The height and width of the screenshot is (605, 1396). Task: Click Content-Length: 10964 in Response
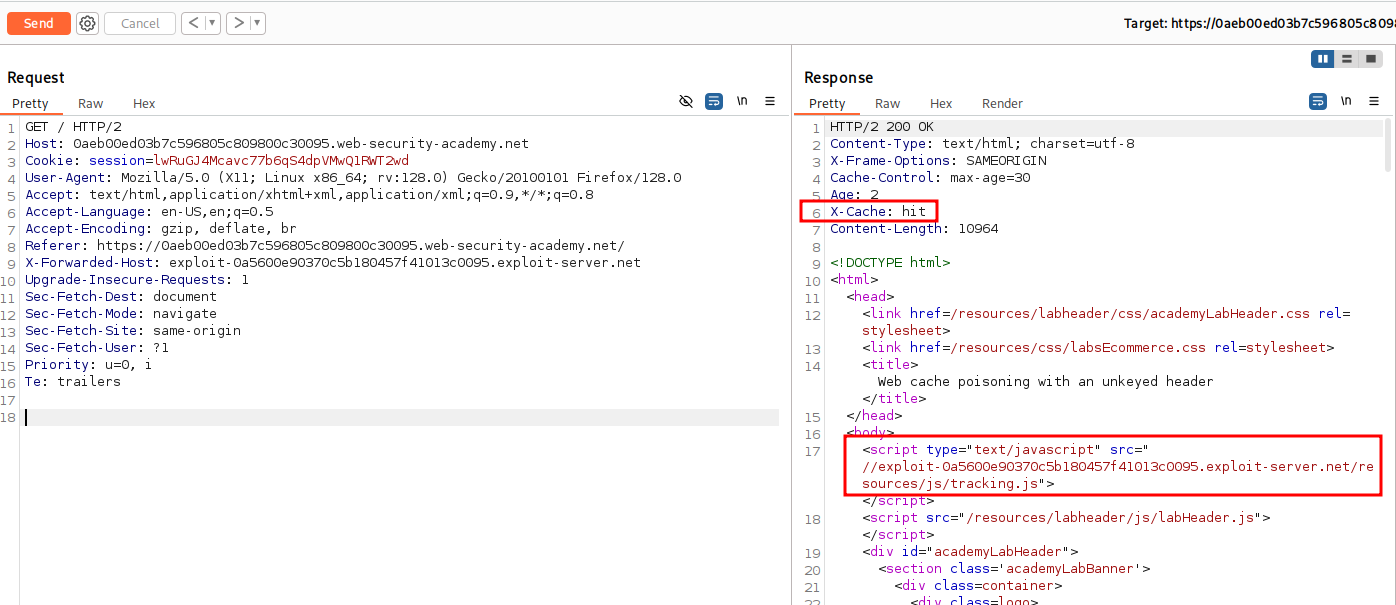tap(914, 229)
